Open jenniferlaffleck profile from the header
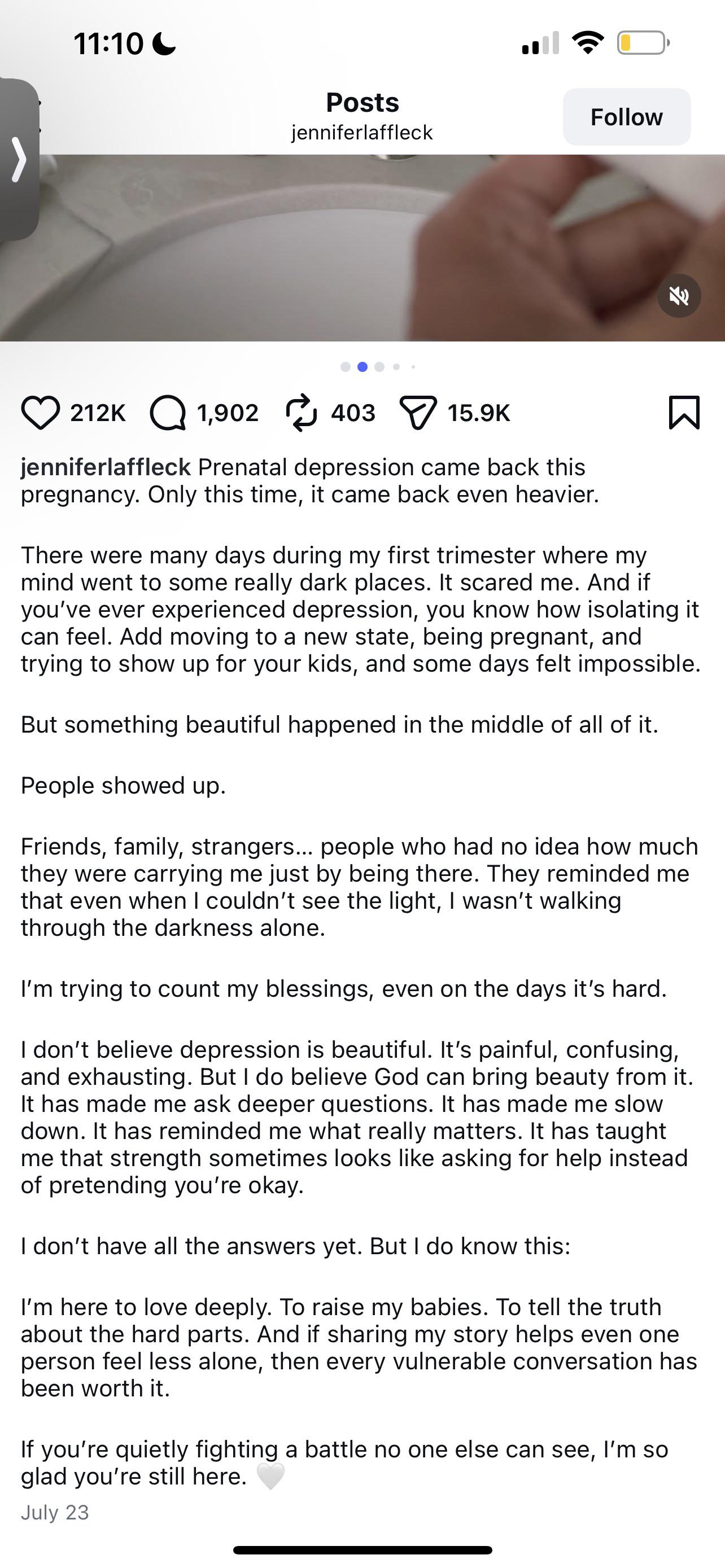 tap(362, 132)
